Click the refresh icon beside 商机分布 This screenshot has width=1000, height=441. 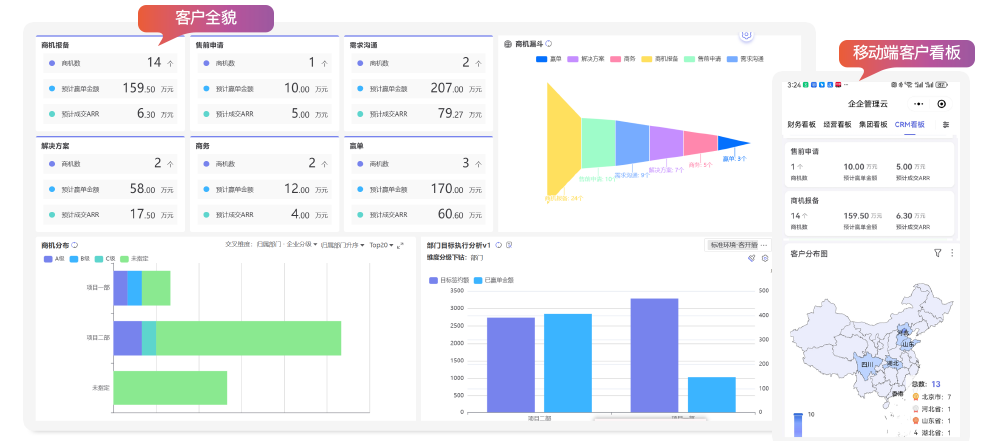(74, 245)
